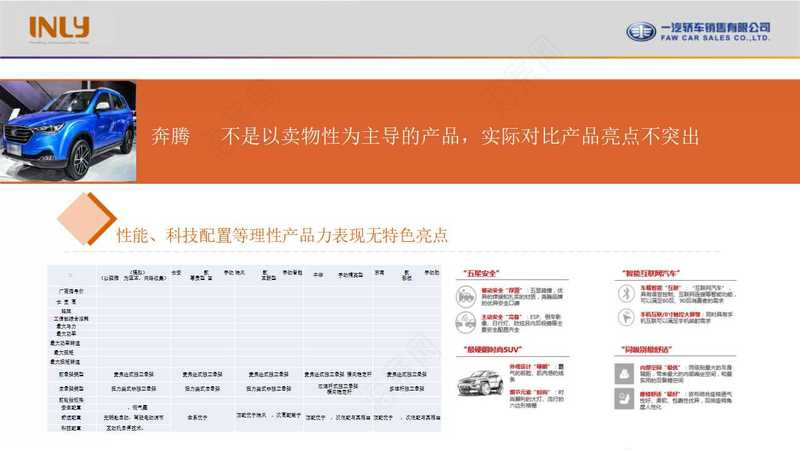Screen dimensions: 800x450
Task: Click the comparison table header row
Action: coord(244,275)
